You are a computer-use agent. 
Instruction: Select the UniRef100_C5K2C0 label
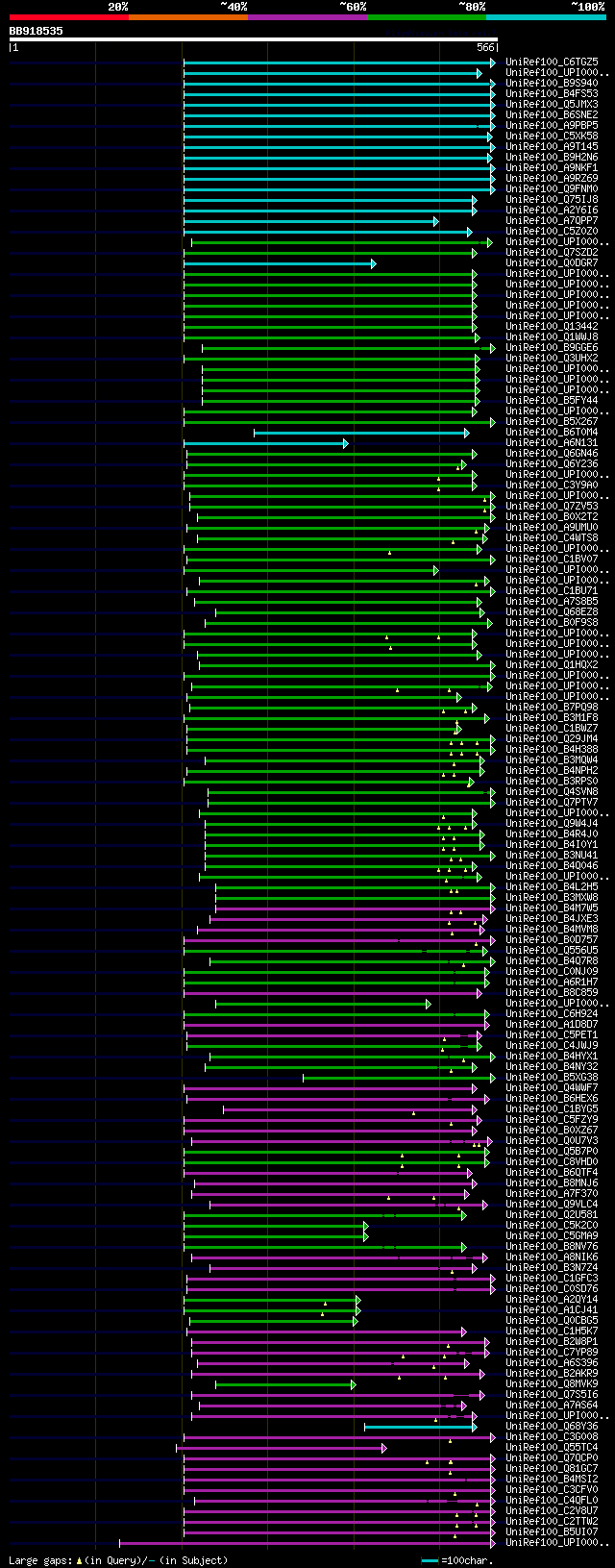tap(552, 1225)
